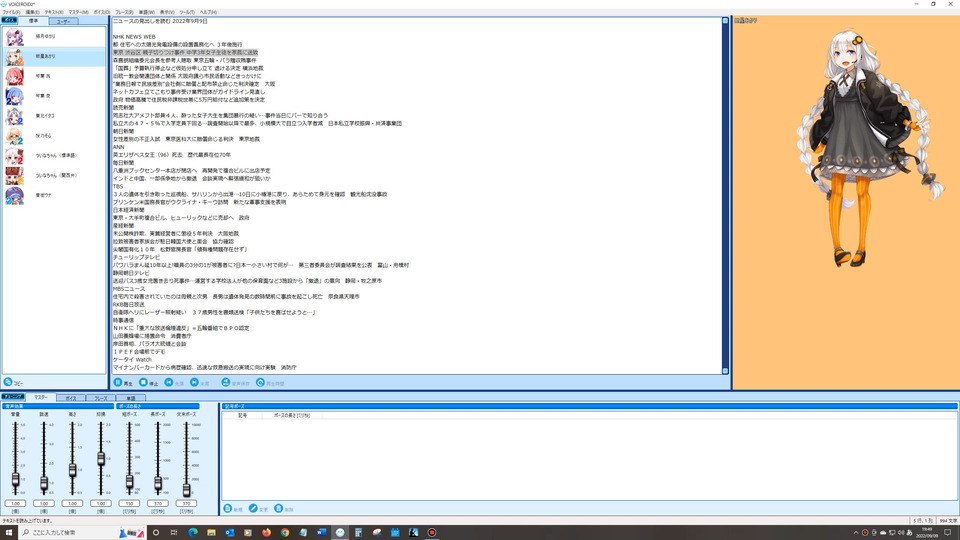The image size is (960, 540).
Task: Jump to start with 先頭 button
Action: point(174,383)
